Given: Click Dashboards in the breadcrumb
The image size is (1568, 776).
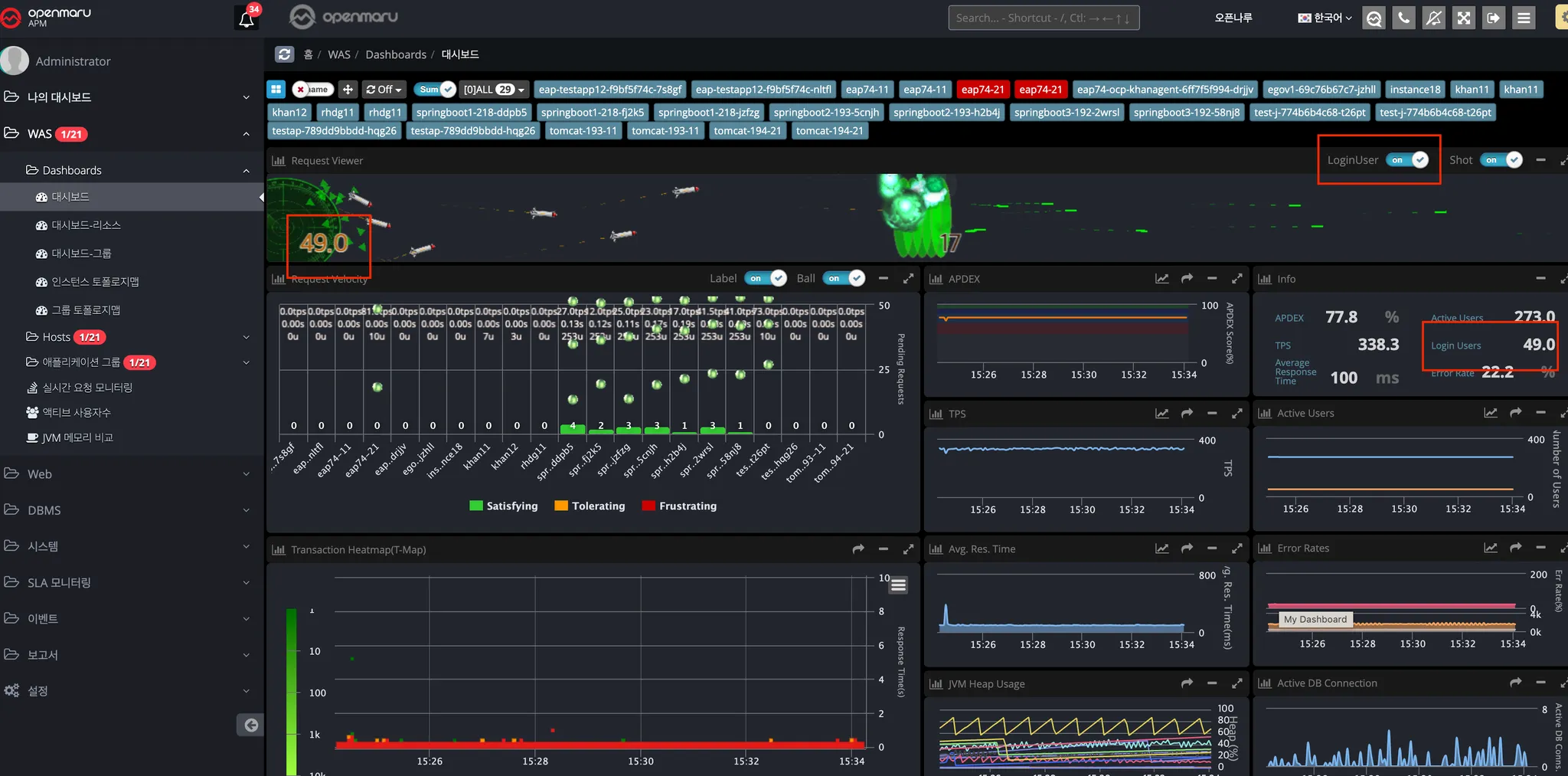Looking at the screenshot, I should (396, 54).
